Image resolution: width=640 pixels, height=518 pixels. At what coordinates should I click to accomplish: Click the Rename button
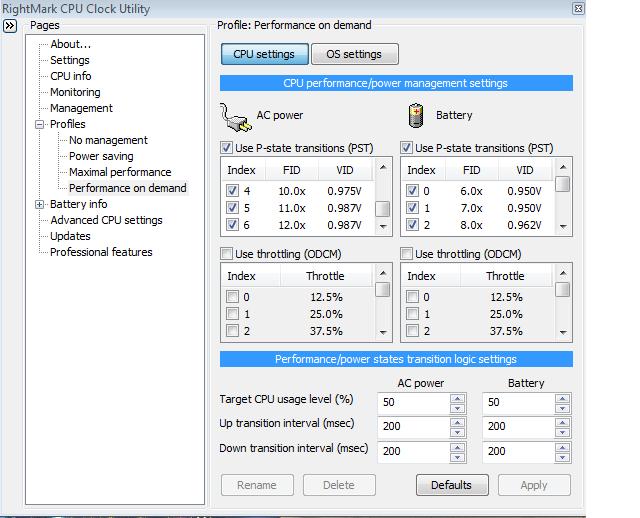tap(257, 485)
